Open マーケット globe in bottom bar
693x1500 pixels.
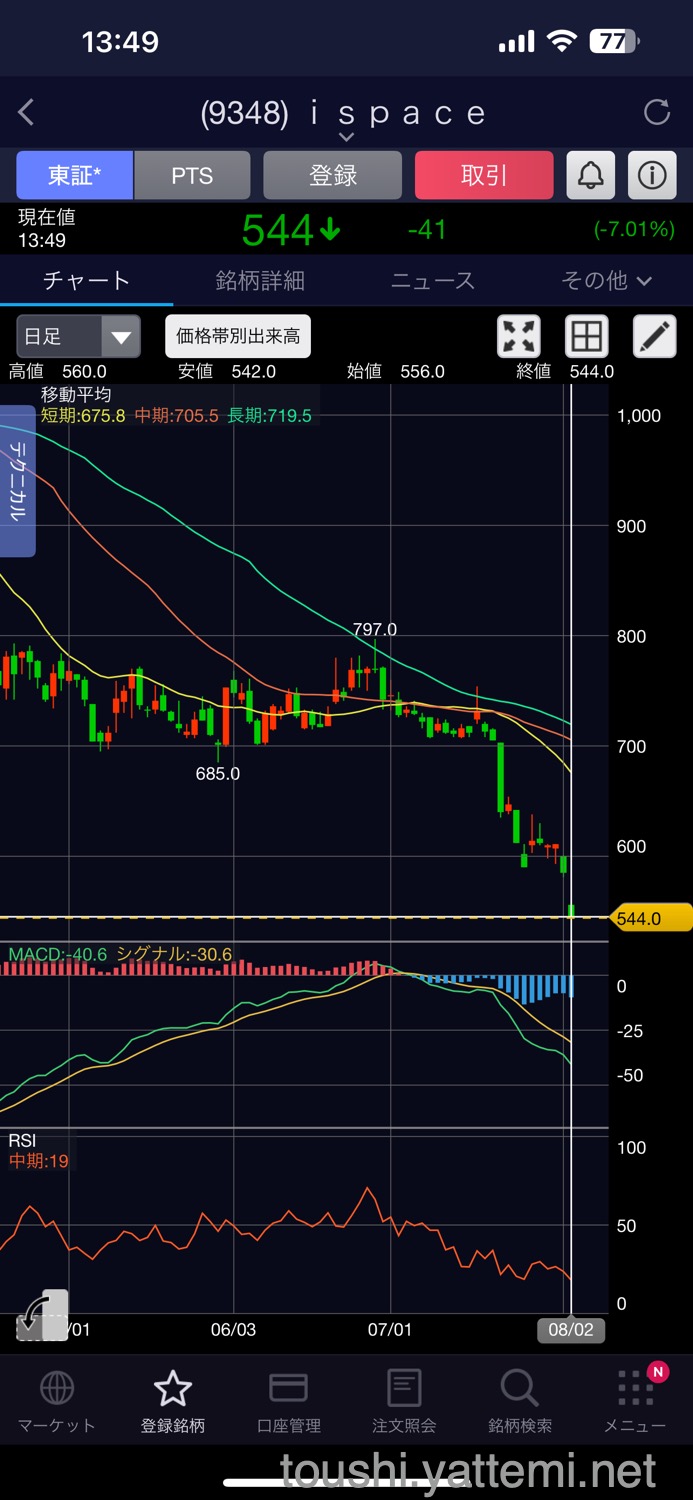[57, 1402]
